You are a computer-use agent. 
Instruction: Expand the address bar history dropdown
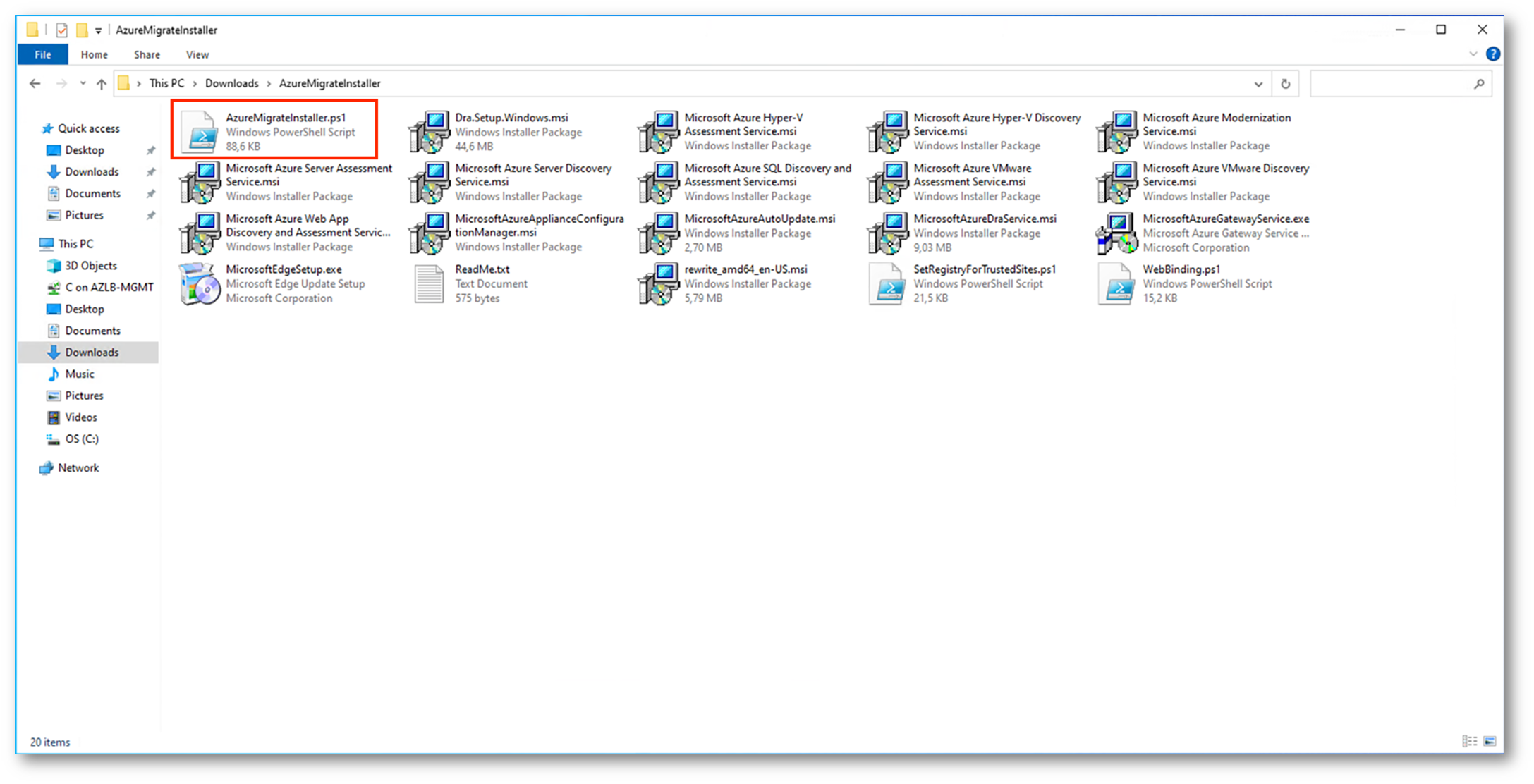1258,84
